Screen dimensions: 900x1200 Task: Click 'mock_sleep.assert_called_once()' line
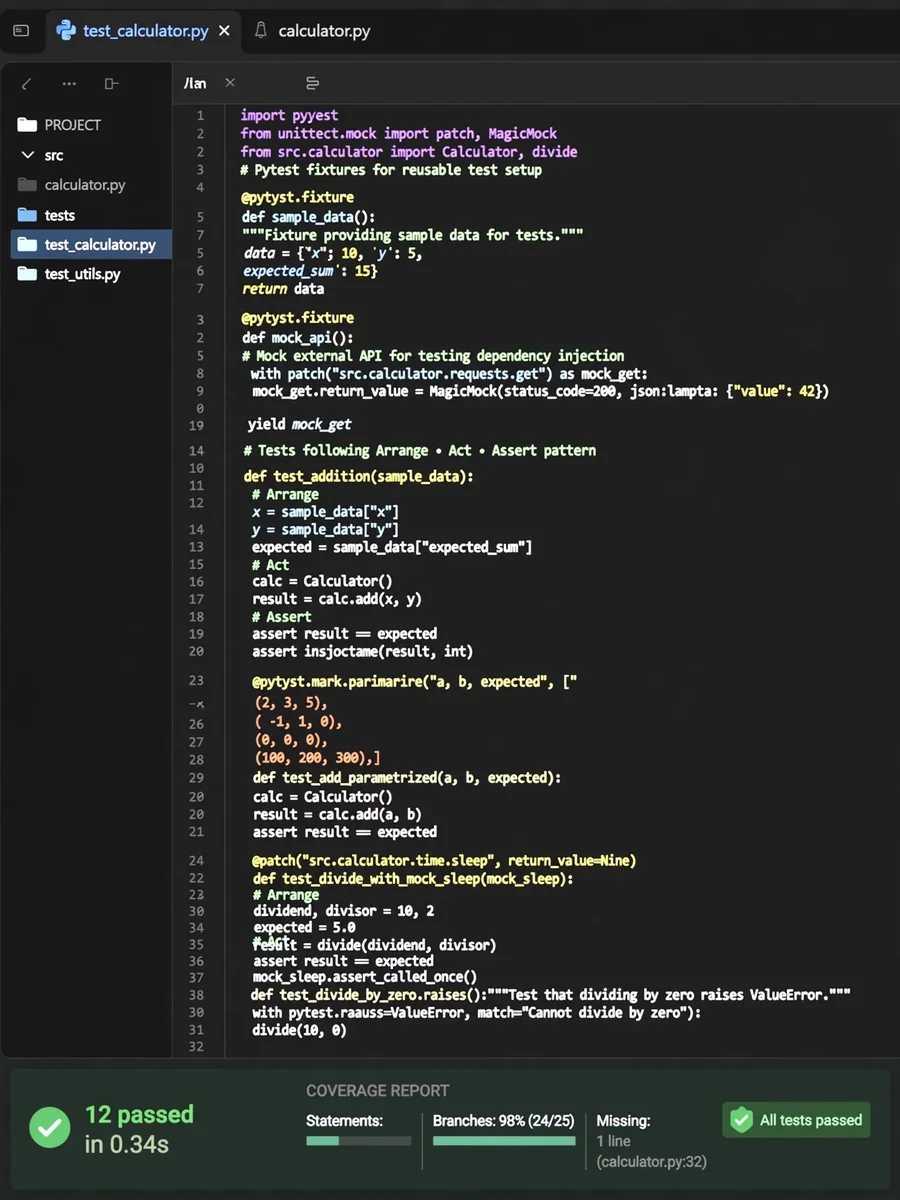[364, 977]
